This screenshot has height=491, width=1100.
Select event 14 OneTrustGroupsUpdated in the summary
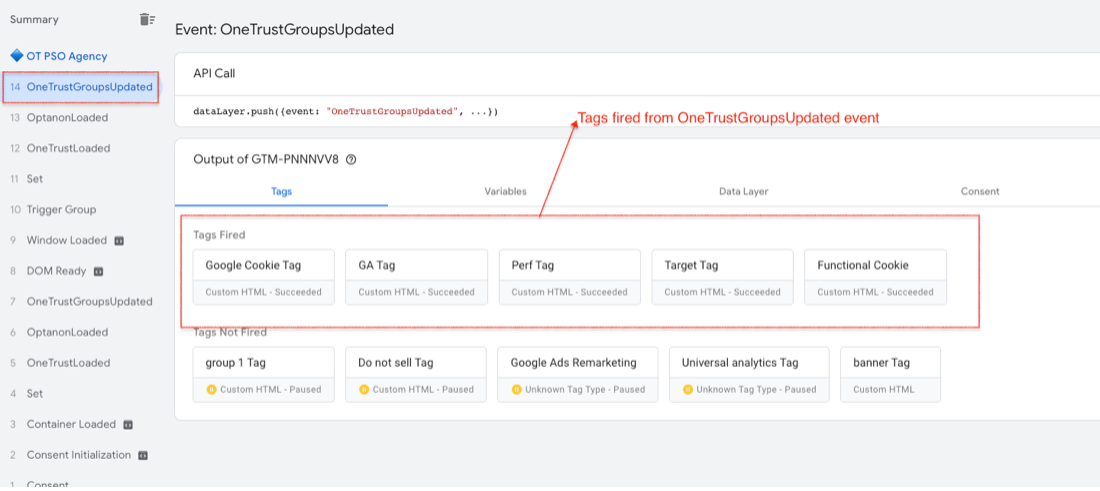tap(81, 87)
